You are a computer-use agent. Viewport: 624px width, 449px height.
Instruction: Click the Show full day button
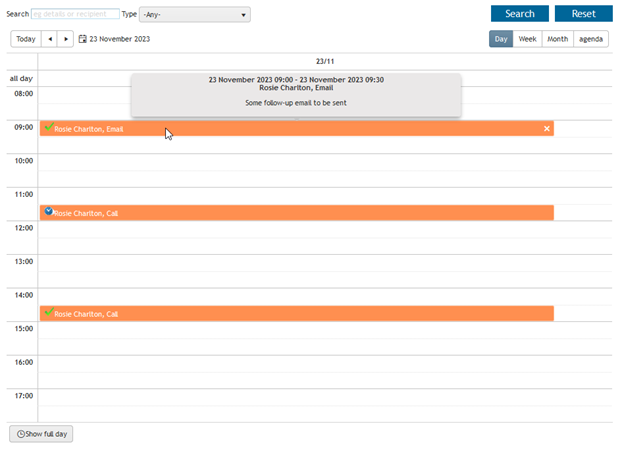tap(41, 434)
